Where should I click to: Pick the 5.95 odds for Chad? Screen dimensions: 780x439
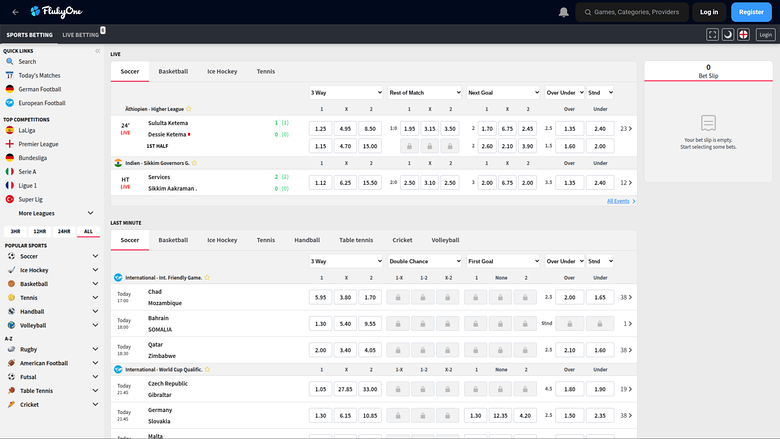[x=320, y=297]
